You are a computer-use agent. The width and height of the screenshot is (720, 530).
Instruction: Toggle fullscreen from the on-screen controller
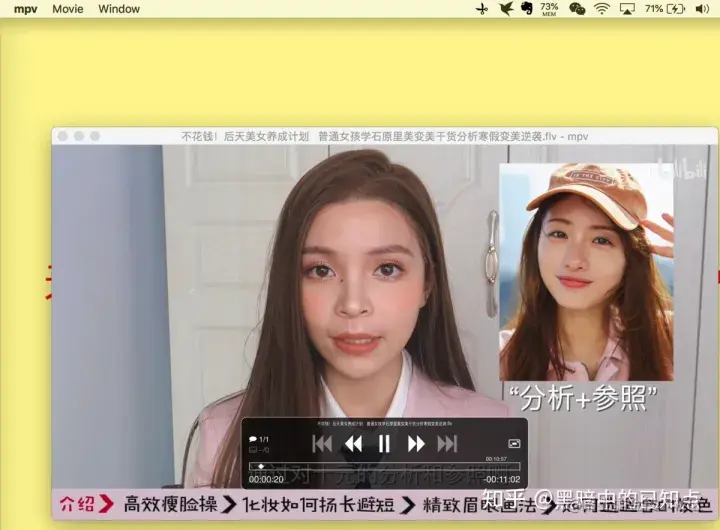(x=514, y=444)
